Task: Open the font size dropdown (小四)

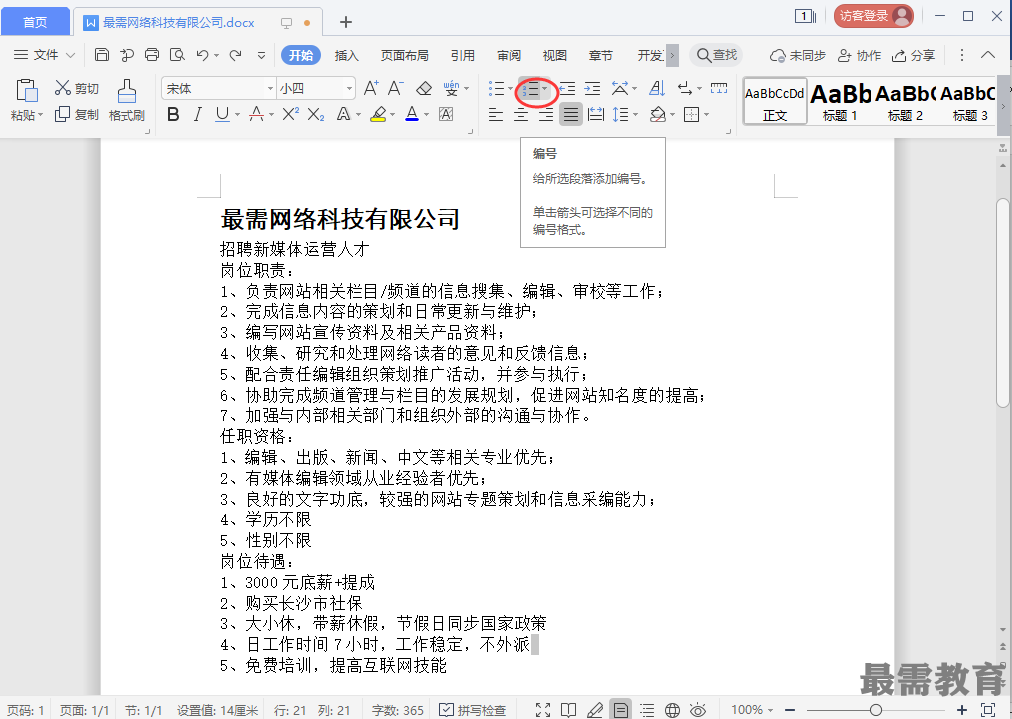Action: [x=349, y=88]
